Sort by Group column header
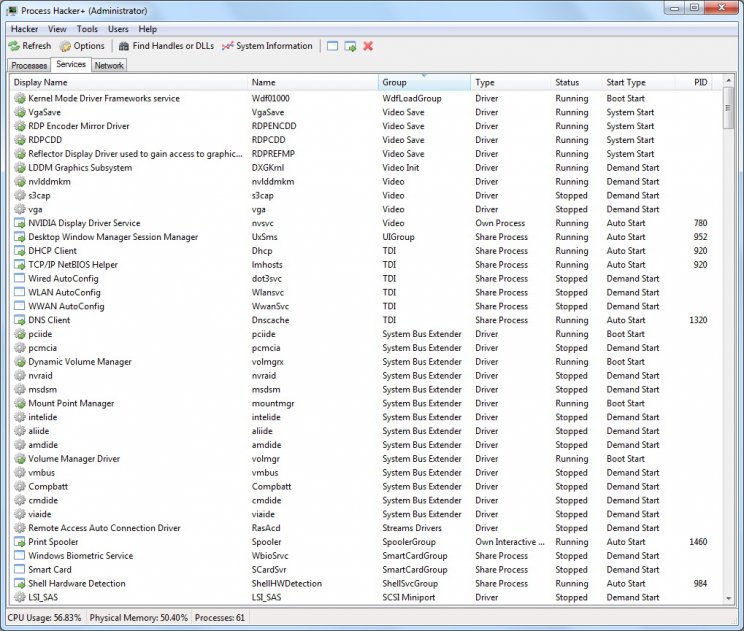The height and width of the screenshot is (631, 744). point(425,82)
